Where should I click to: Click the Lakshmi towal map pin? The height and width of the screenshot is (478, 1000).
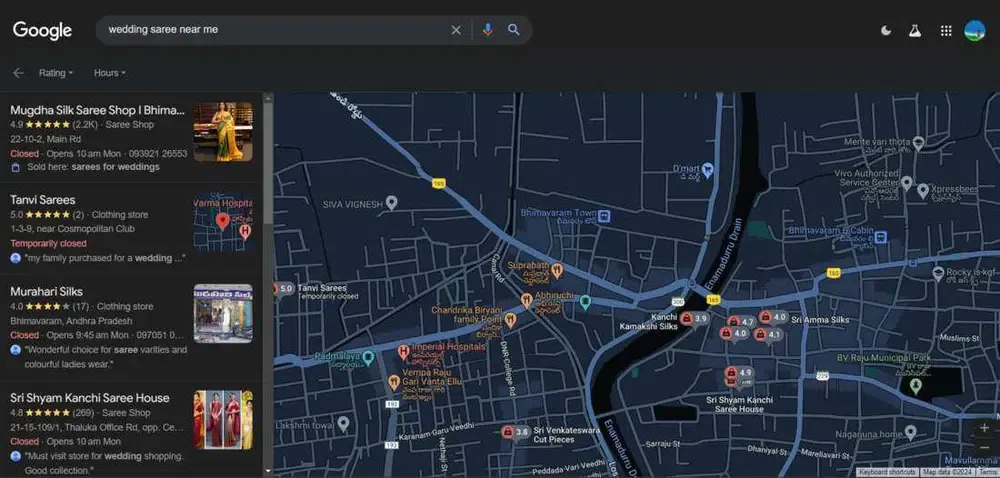coord(343,423)
